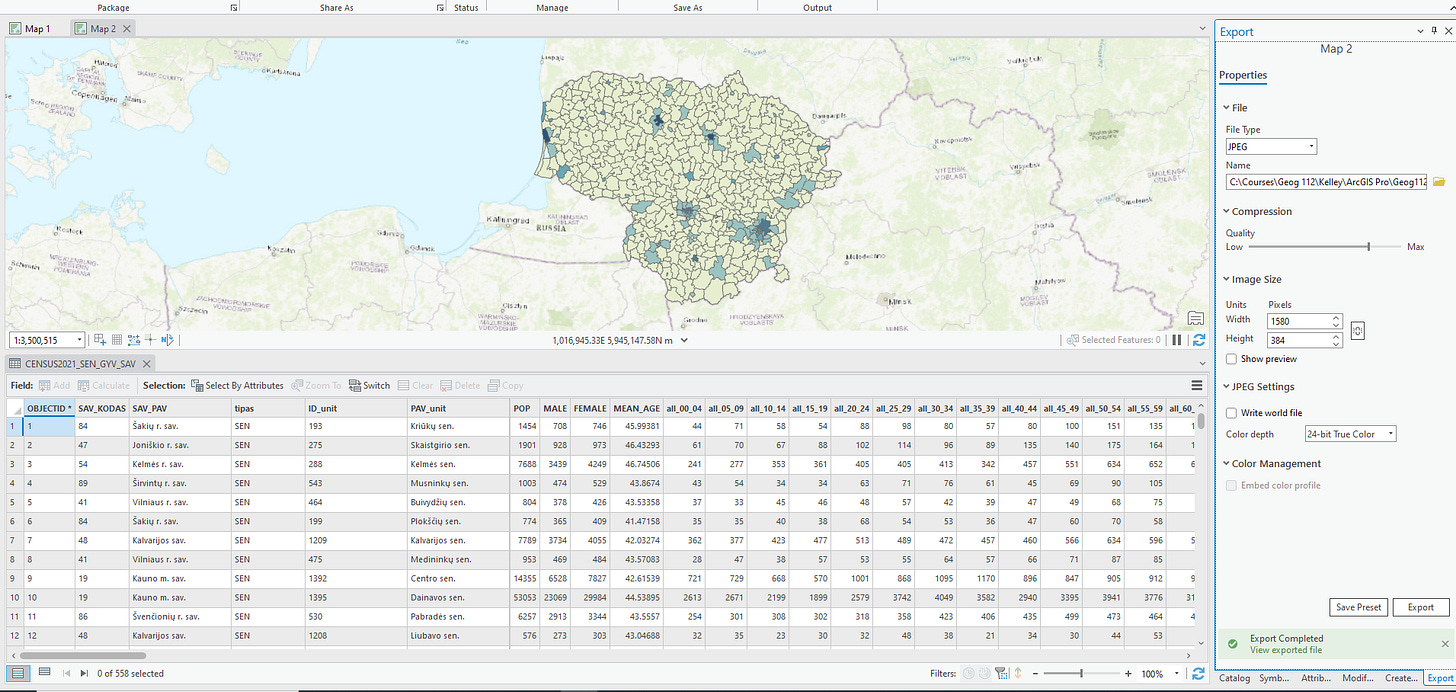Open the Color depth dropdown
The width and height of the screenshot is (1456, 692).
click(1349, 434)
